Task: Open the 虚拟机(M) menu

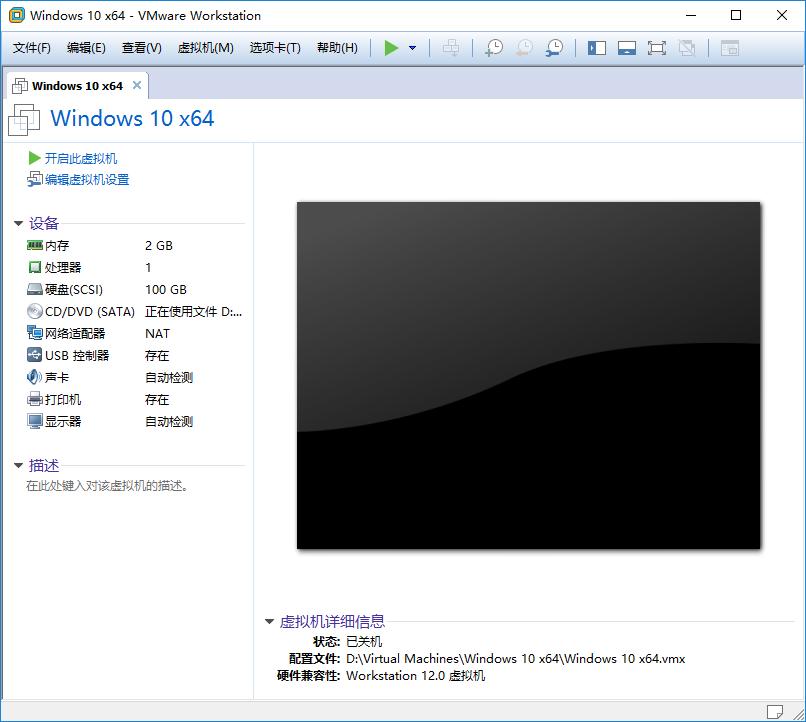Action: tap(205, 46)
